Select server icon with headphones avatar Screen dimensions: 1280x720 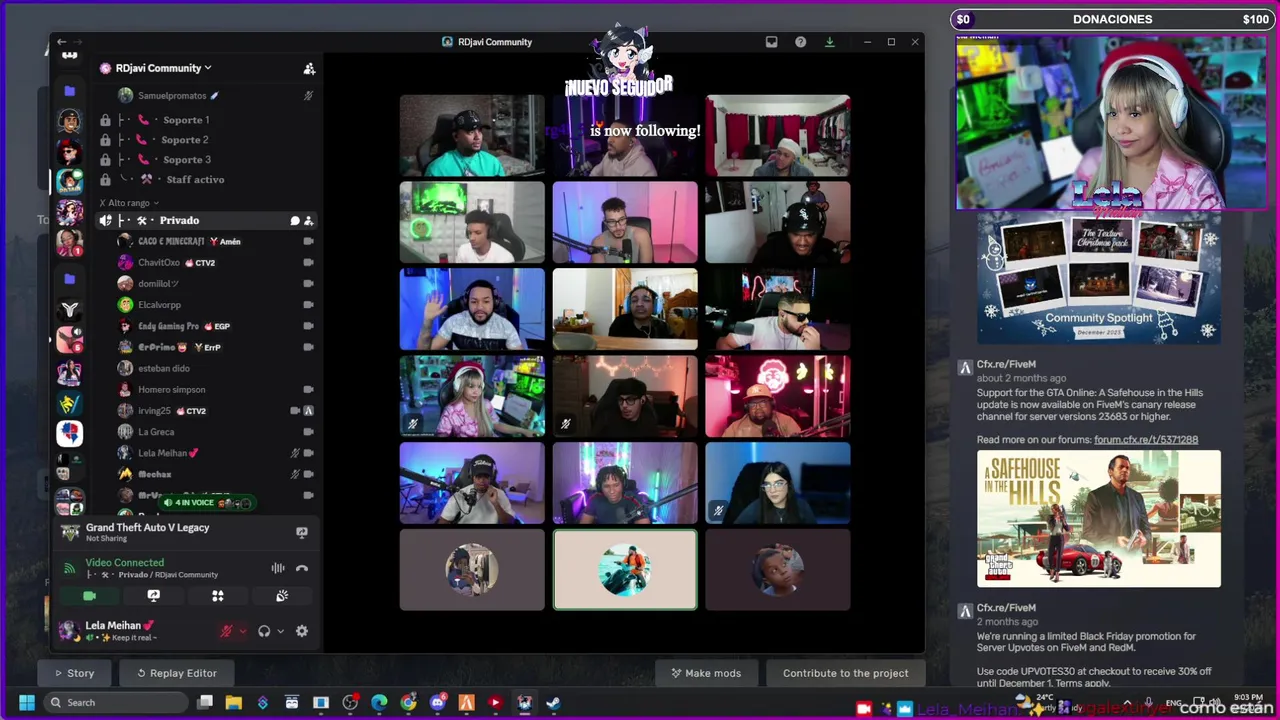point(69,123)
